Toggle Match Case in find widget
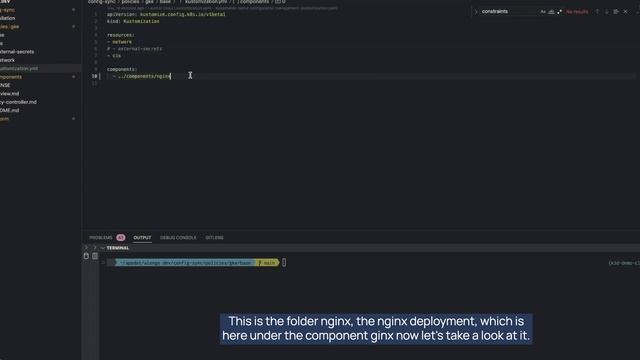The width and height of the screenshot is (640, 360). [543, 12]
